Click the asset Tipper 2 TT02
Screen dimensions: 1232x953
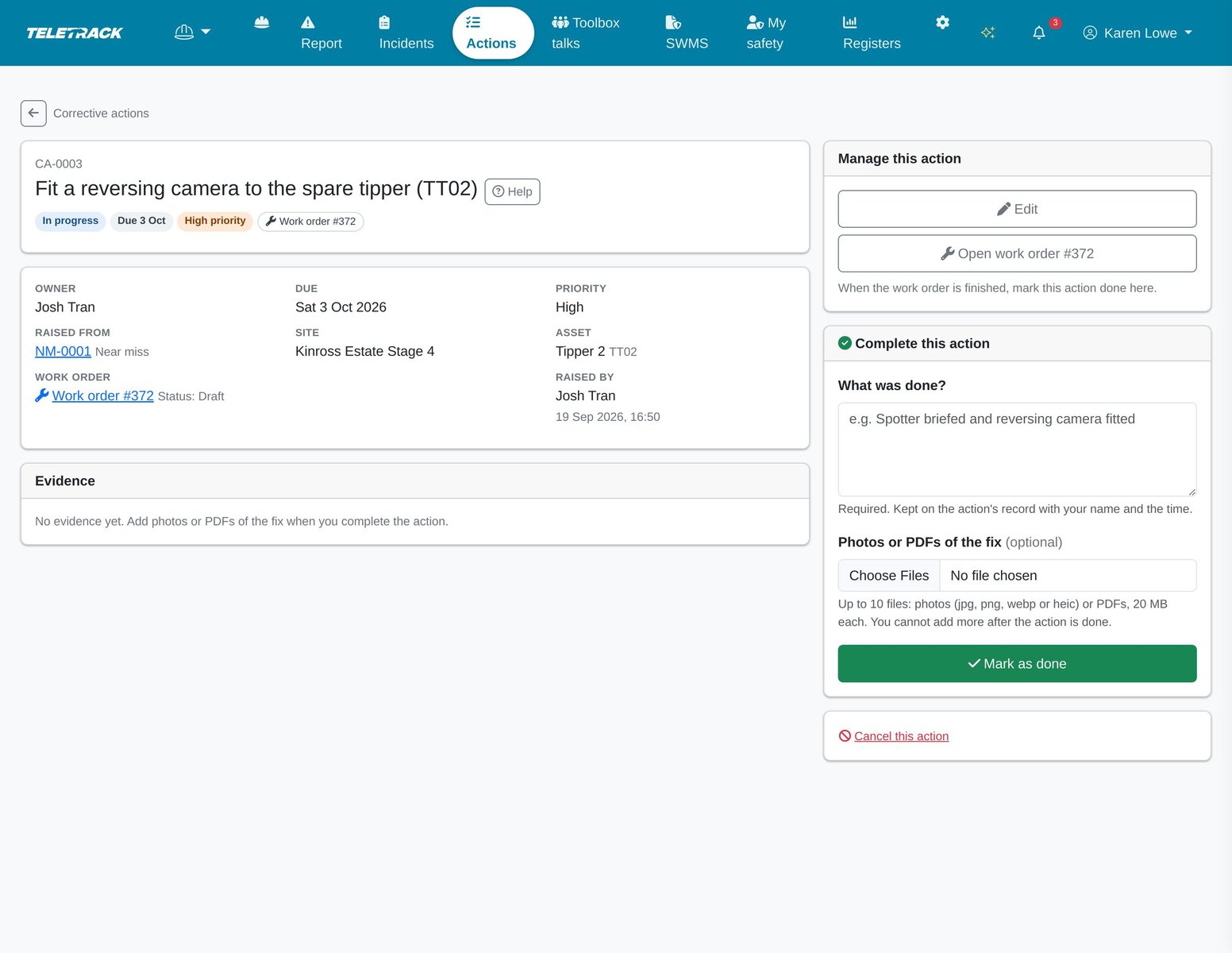tap(596, 352)
